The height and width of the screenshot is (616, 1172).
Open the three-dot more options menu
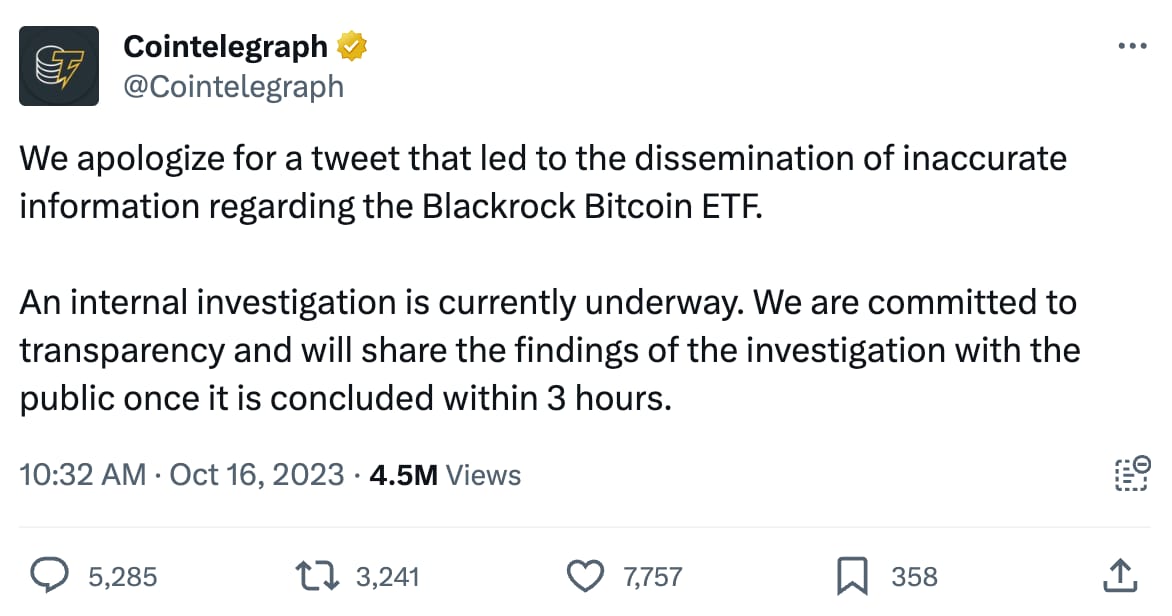tap(1132, 46)
